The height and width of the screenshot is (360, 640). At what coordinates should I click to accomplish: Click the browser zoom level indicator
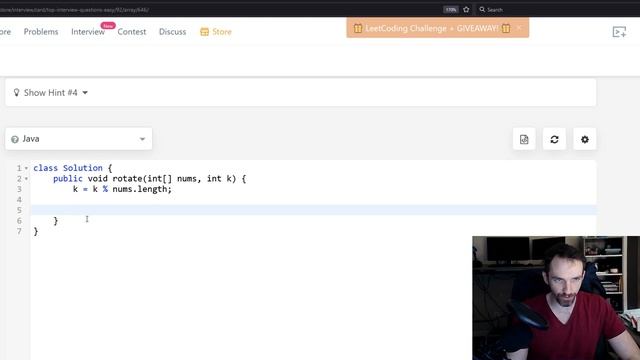point(451,9)
